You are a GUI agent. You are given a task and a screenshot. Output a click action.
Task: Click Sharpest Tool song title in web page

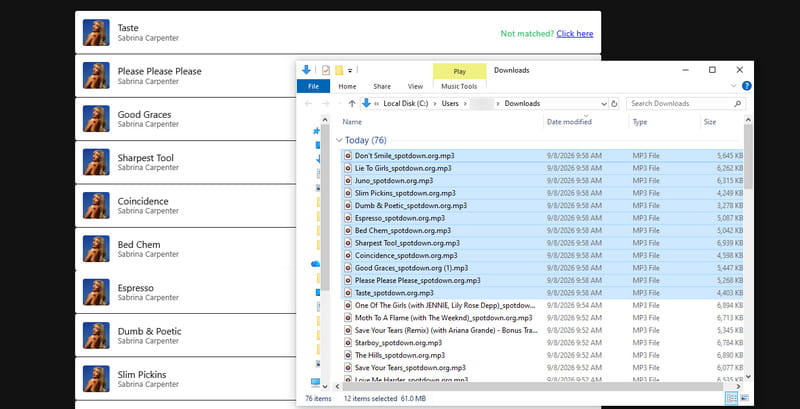coord(145,158)
